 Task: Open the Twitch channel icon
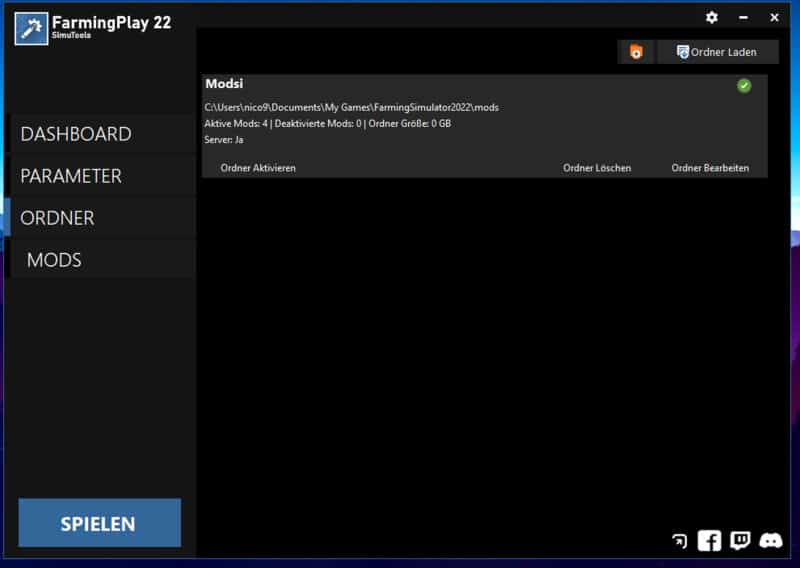pyautogui.click(x=740, y=541)
